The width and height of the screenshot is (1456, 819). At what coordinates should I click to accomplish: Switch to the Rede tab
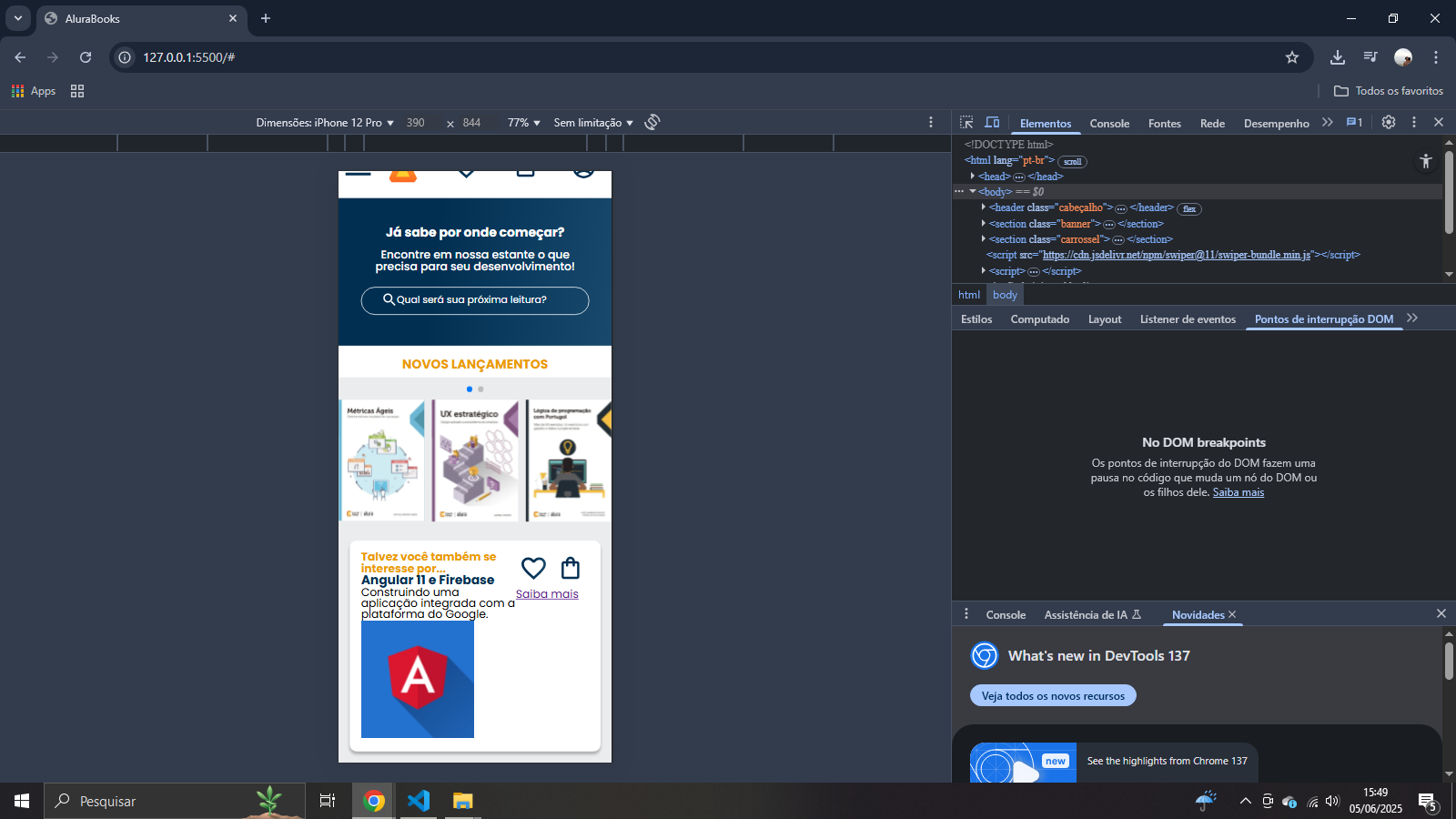pyautogui.click(x=1212, y=124)
